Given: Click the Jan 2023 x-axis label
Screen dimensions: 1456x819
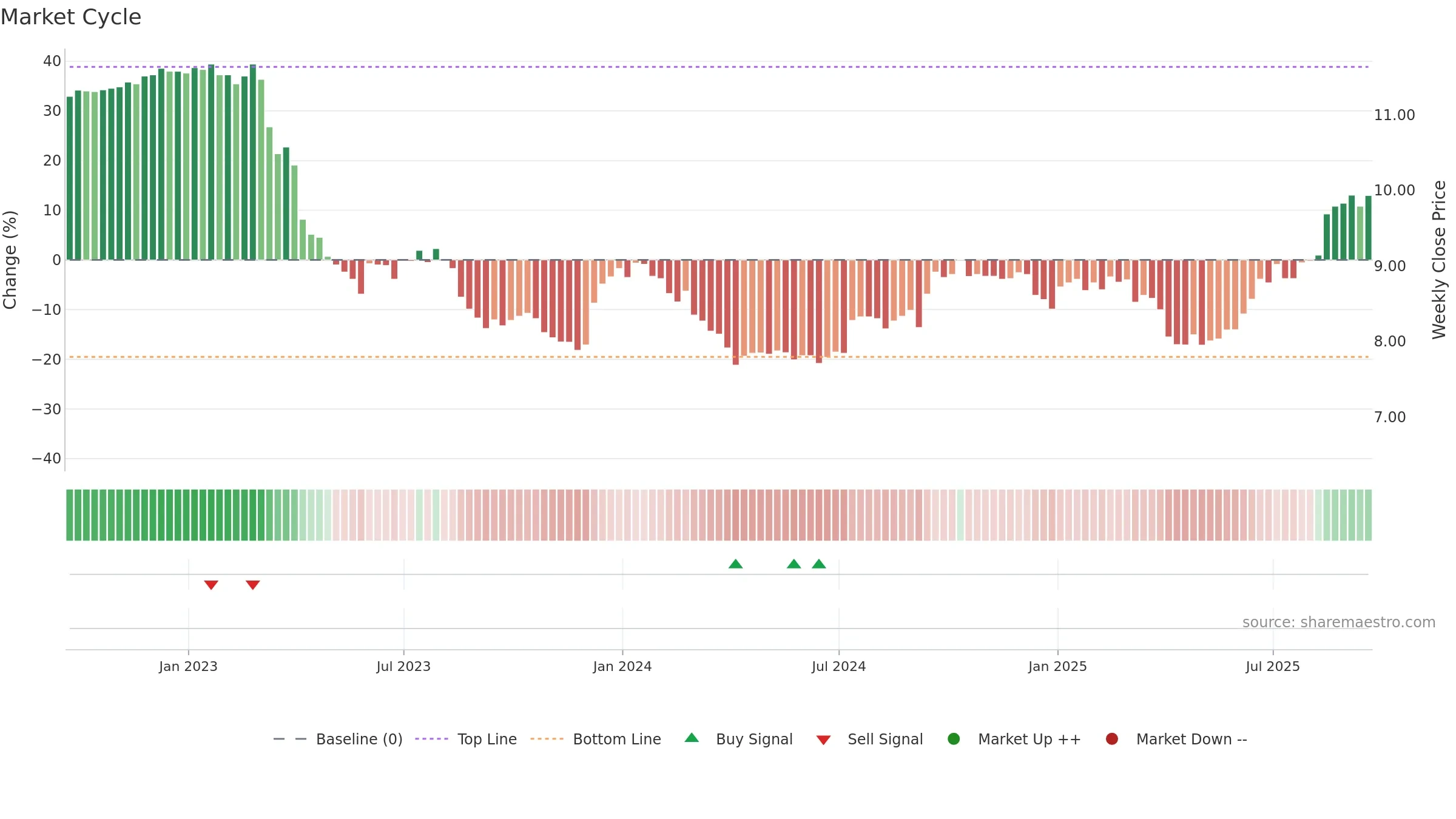Looking at the screenshot, I should tap(188, 666).
